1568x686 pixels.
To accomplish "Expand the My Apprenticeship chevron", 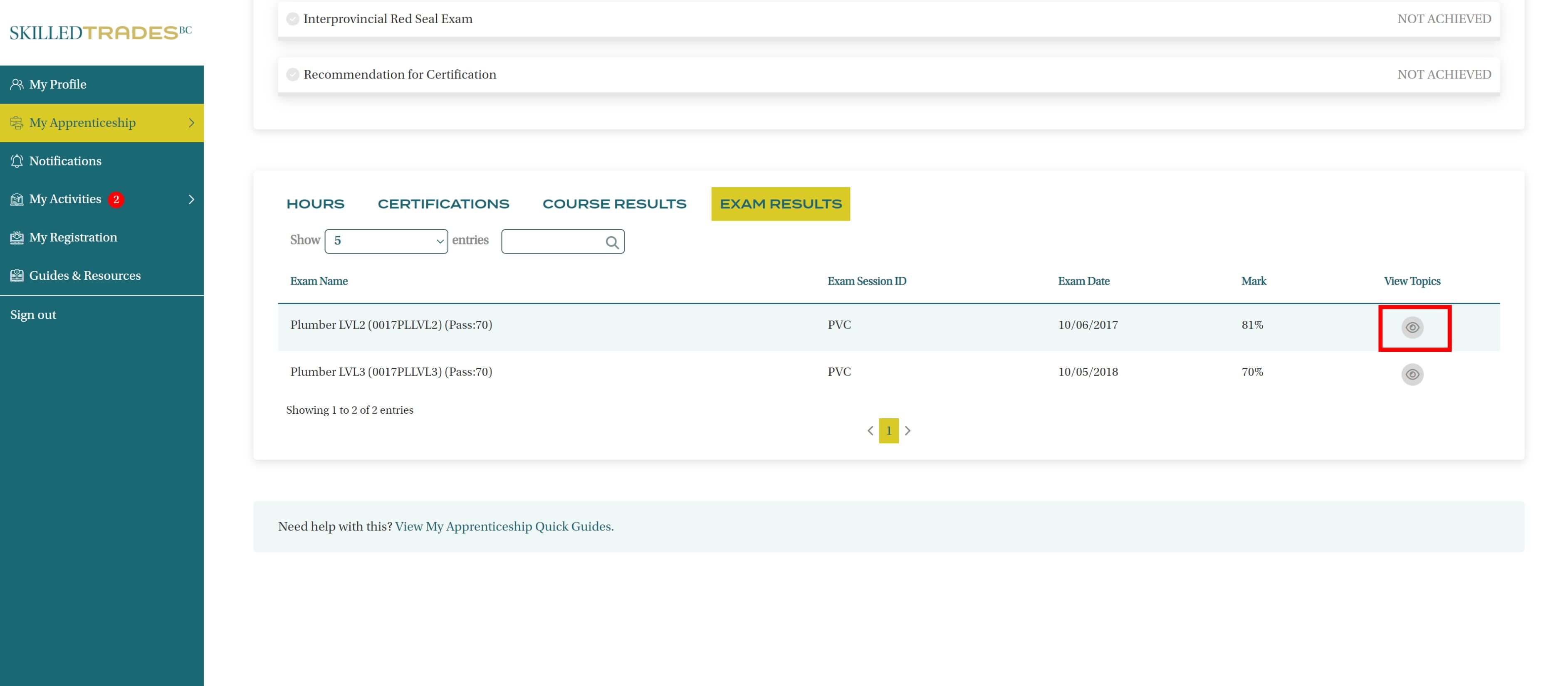I will tap(191, 122).
